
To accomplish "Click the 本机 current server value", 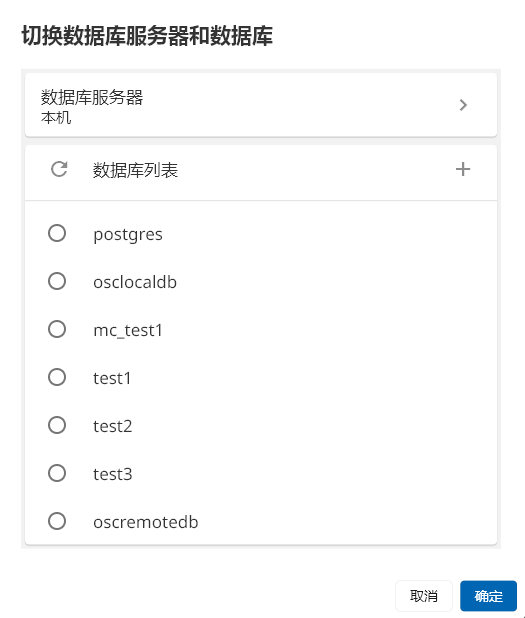I will [x=56, y=117].
